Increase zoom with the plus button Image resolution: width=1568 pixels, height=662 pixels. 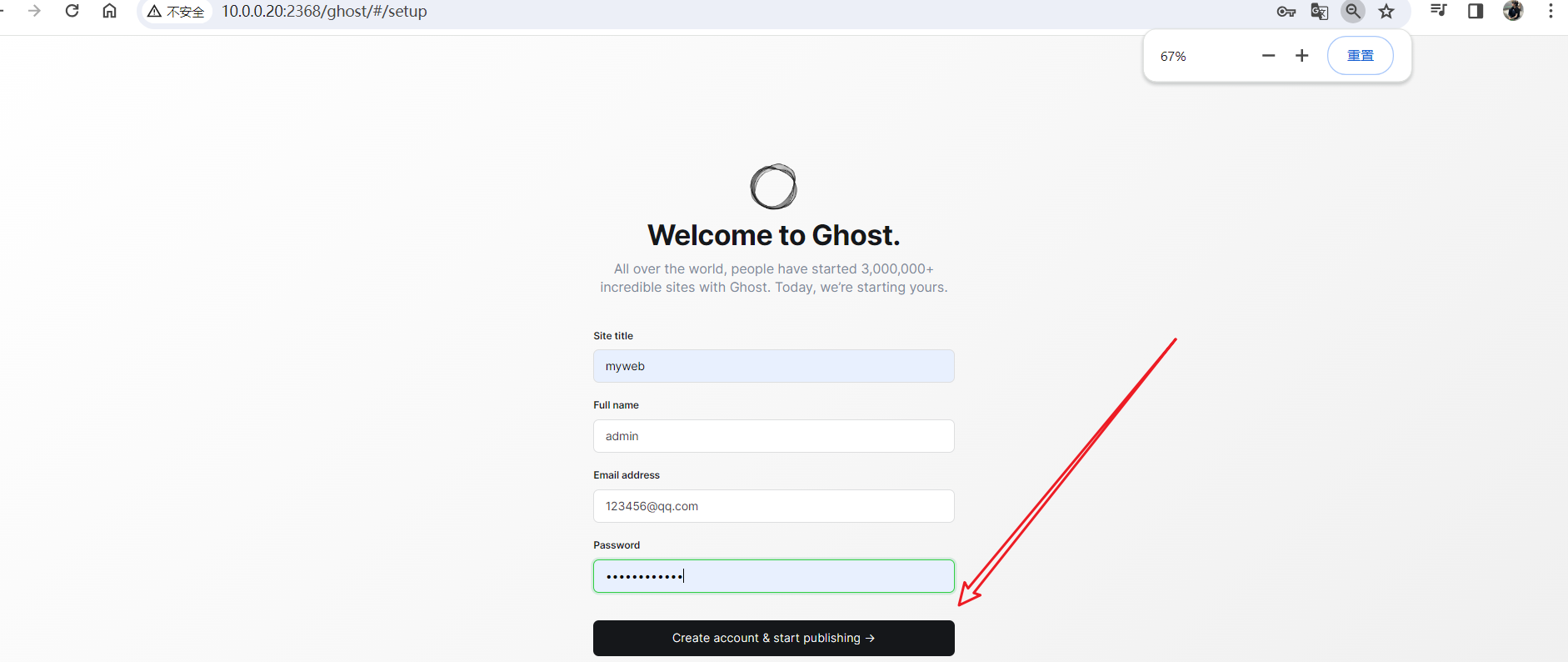(x=1302, y=56)
